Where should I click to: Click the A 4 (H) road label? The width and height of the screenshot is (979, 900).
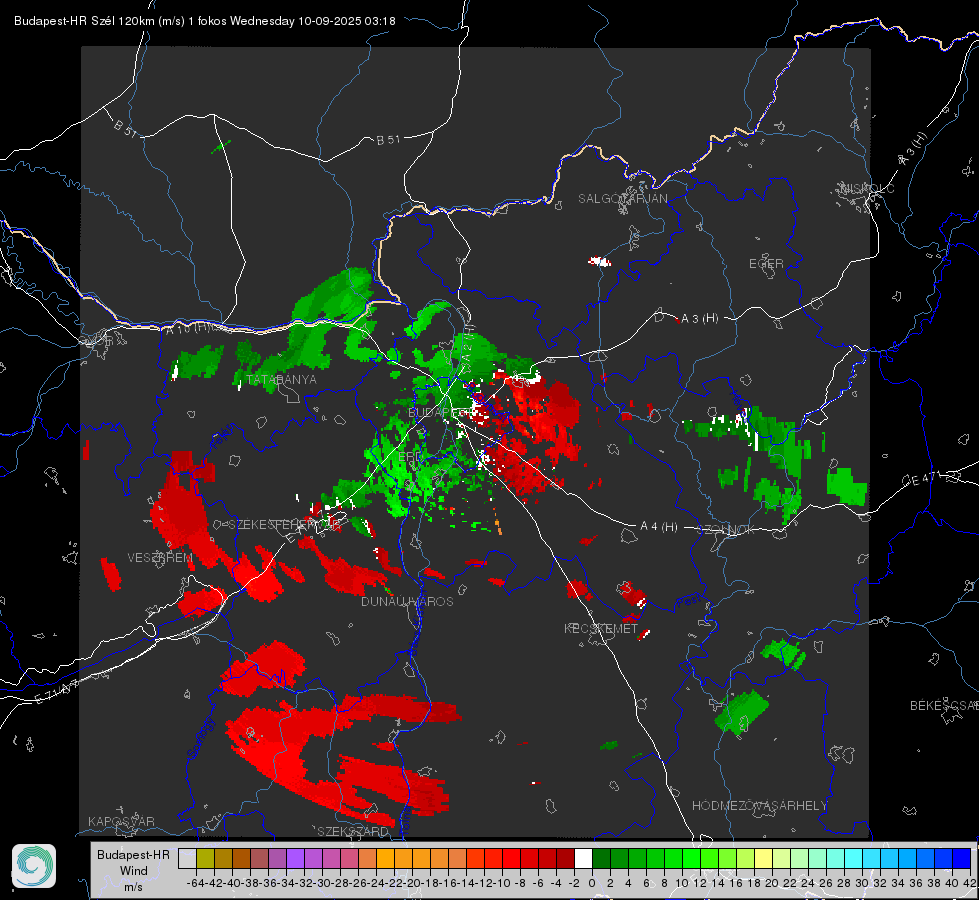tap(659, 527)
